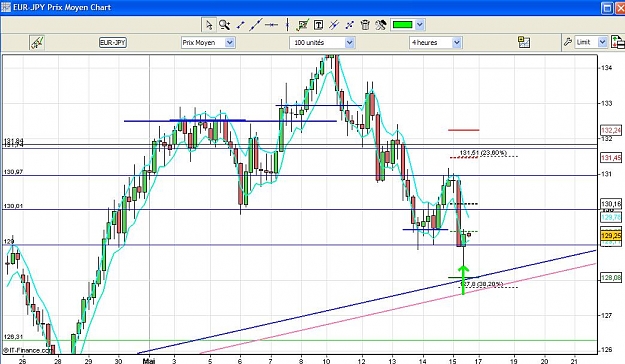Image resolution: width=625 pixels, height=364 pixels.
Task: Pick the horizontal line drawing tool
Action: [x=271, y=25]
